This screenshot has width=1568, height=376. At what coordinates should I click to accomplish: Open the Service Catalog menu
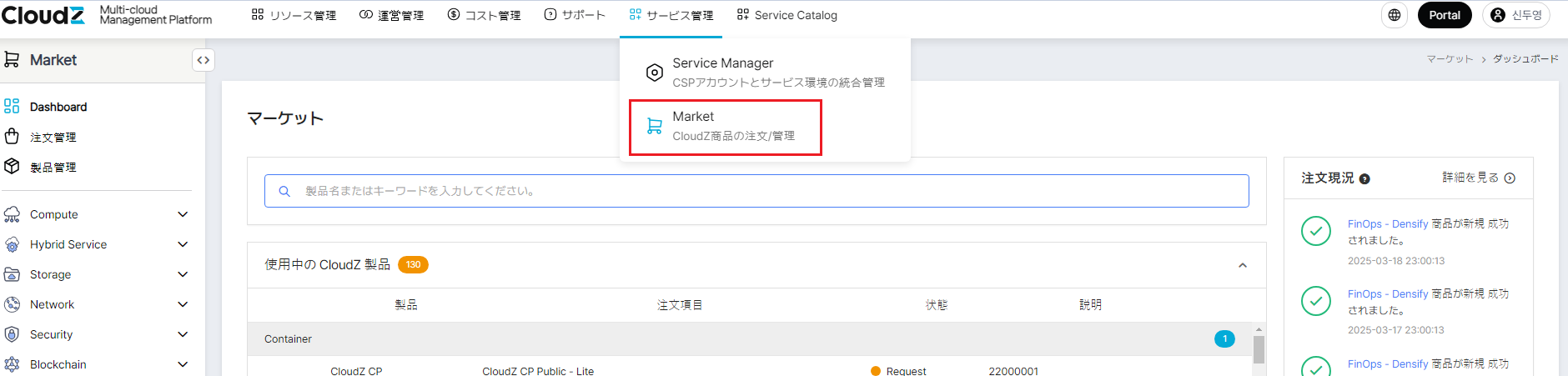pos(787,15)
